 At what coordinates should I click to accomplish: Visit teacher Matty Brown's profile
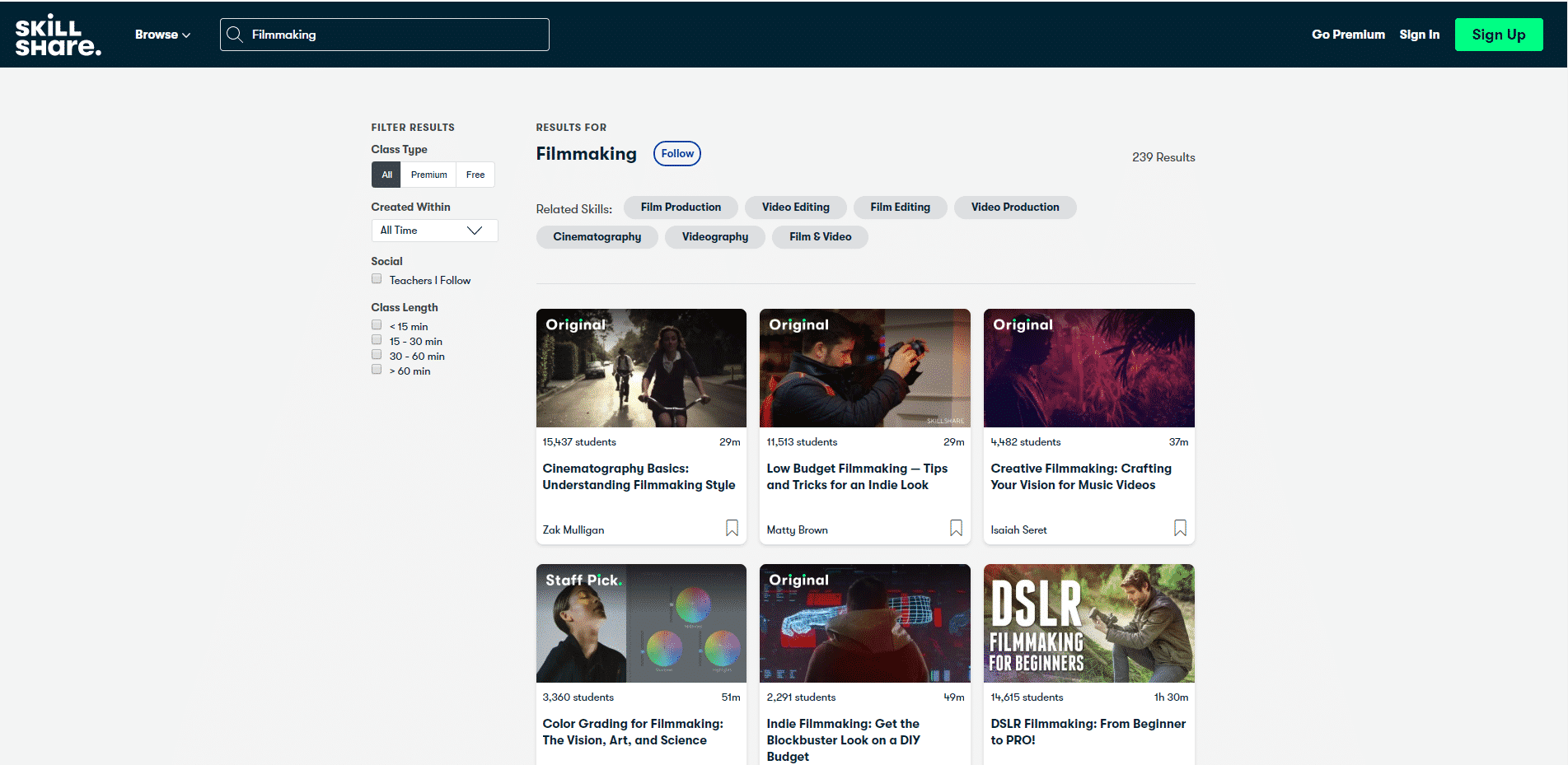click(797, 530)
